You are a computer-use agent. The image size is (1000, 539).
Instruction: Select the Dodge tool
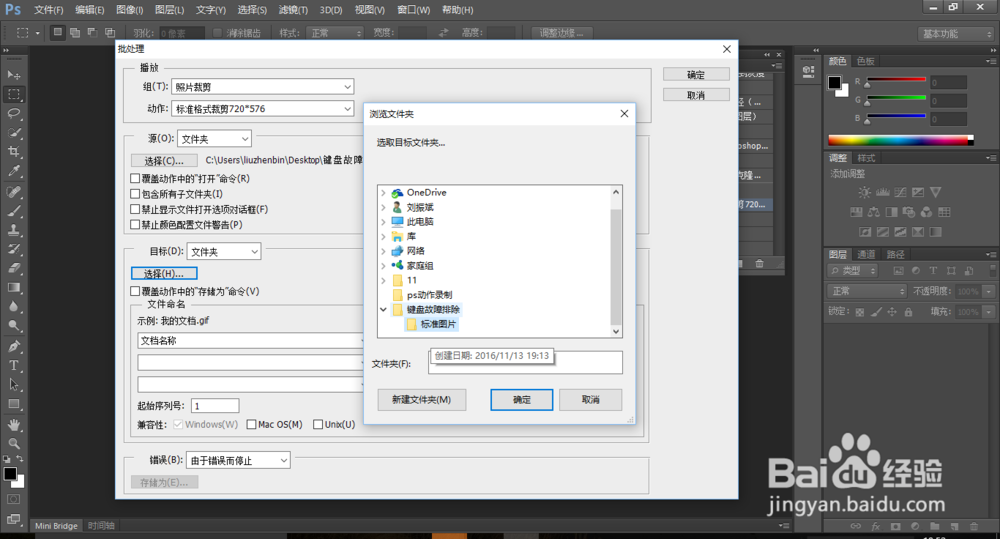click(13, 326)
